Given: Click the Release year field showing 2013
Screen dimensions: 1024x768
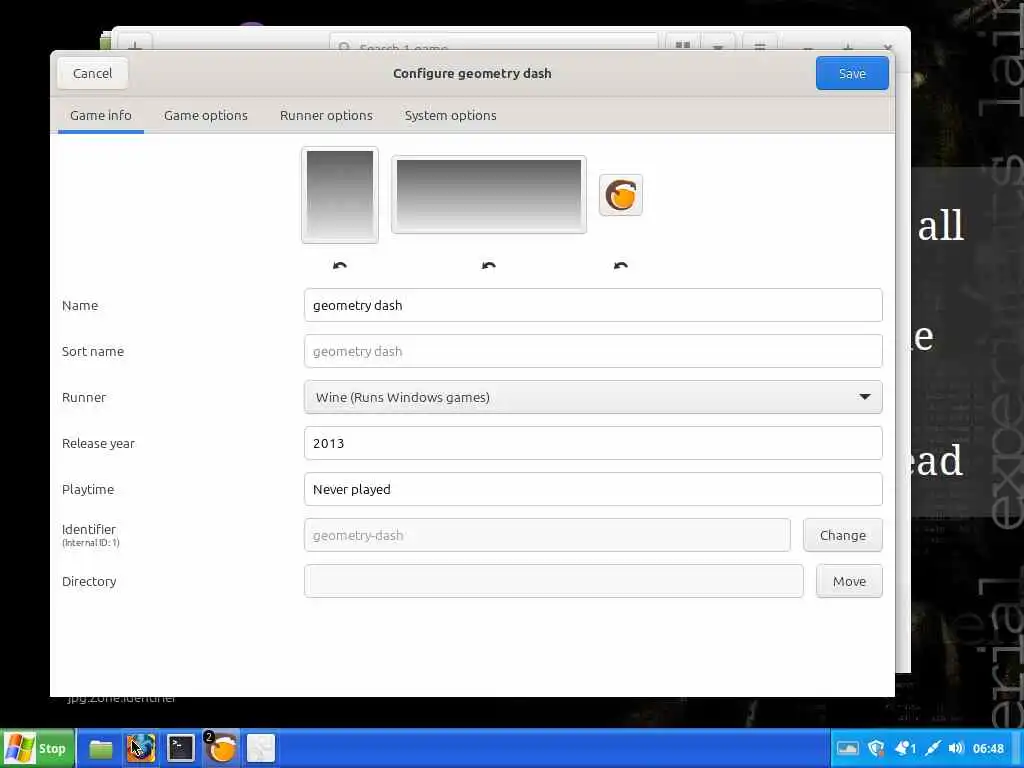Looking at the screenshot, I should pos(593,443).
